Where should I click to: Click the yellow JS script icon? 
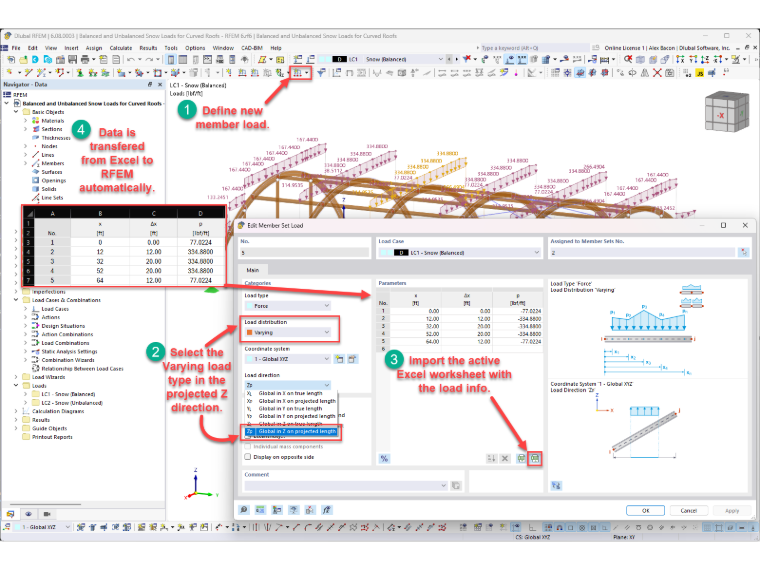click(x=699, y=73)
